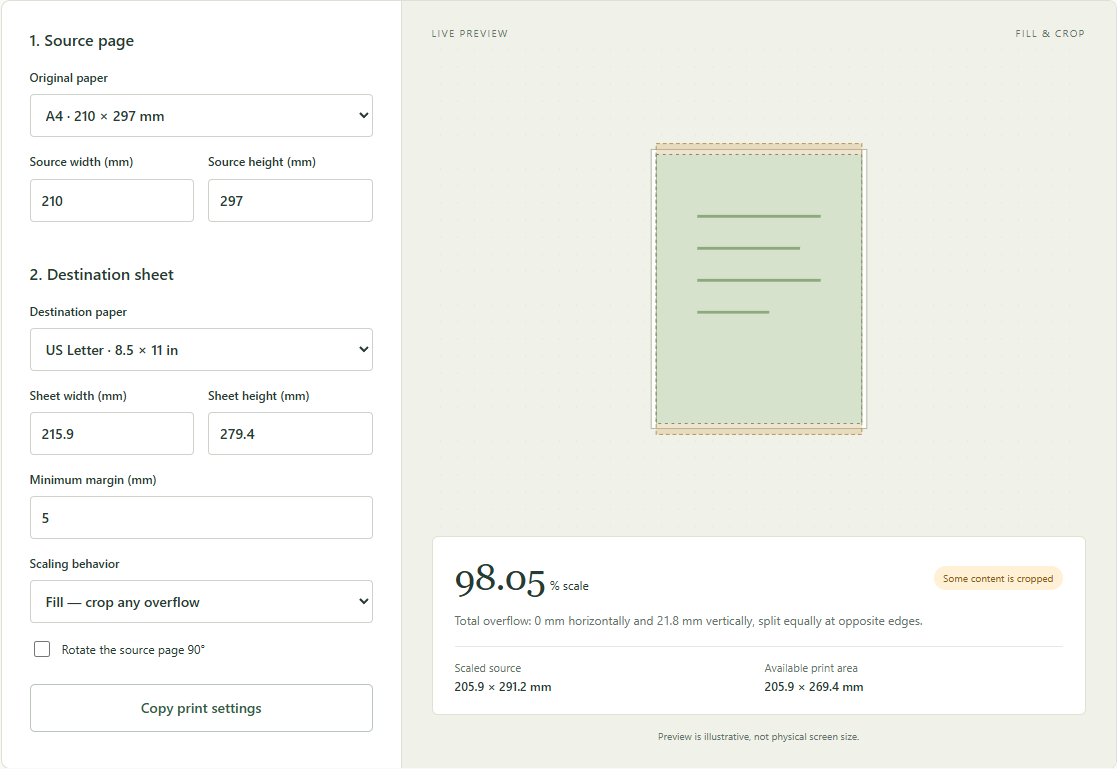This screenshot has height=769, width=1117.
Task: Focus the Source height input field
Action: 290,200
